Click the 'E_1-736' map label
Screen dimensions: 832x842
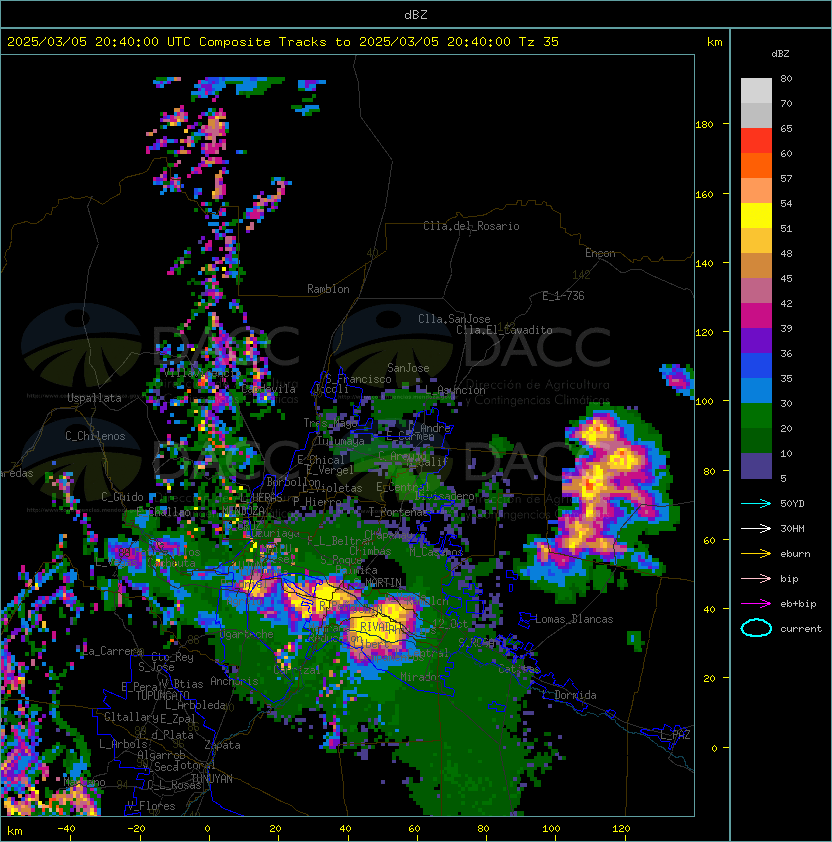pyautogui.click(x=563, y=296)
